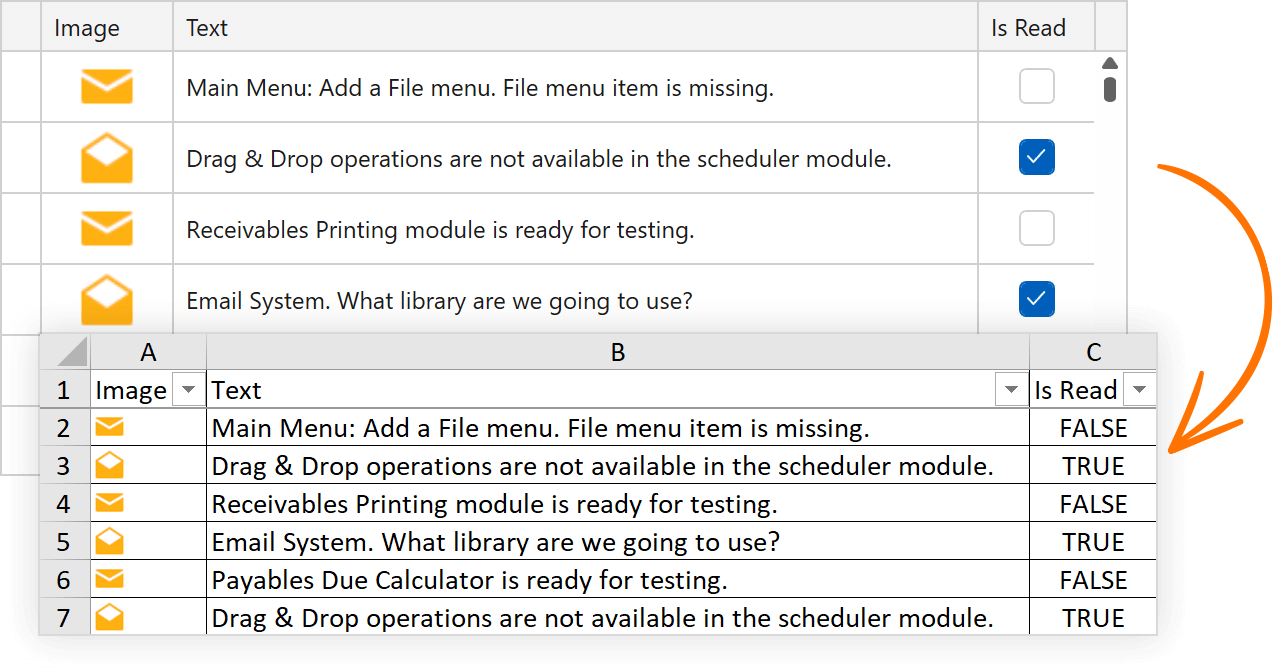
Task: Select the Is Read column header in the grid
Action: 1028,27
